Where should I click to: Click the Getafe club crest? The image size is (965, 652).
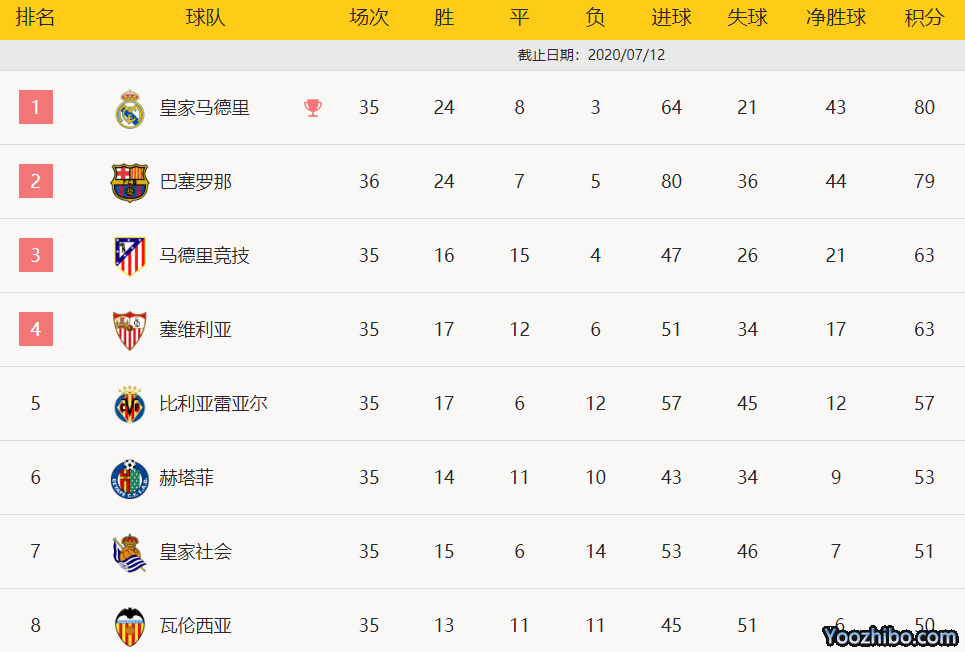(129, 478)
